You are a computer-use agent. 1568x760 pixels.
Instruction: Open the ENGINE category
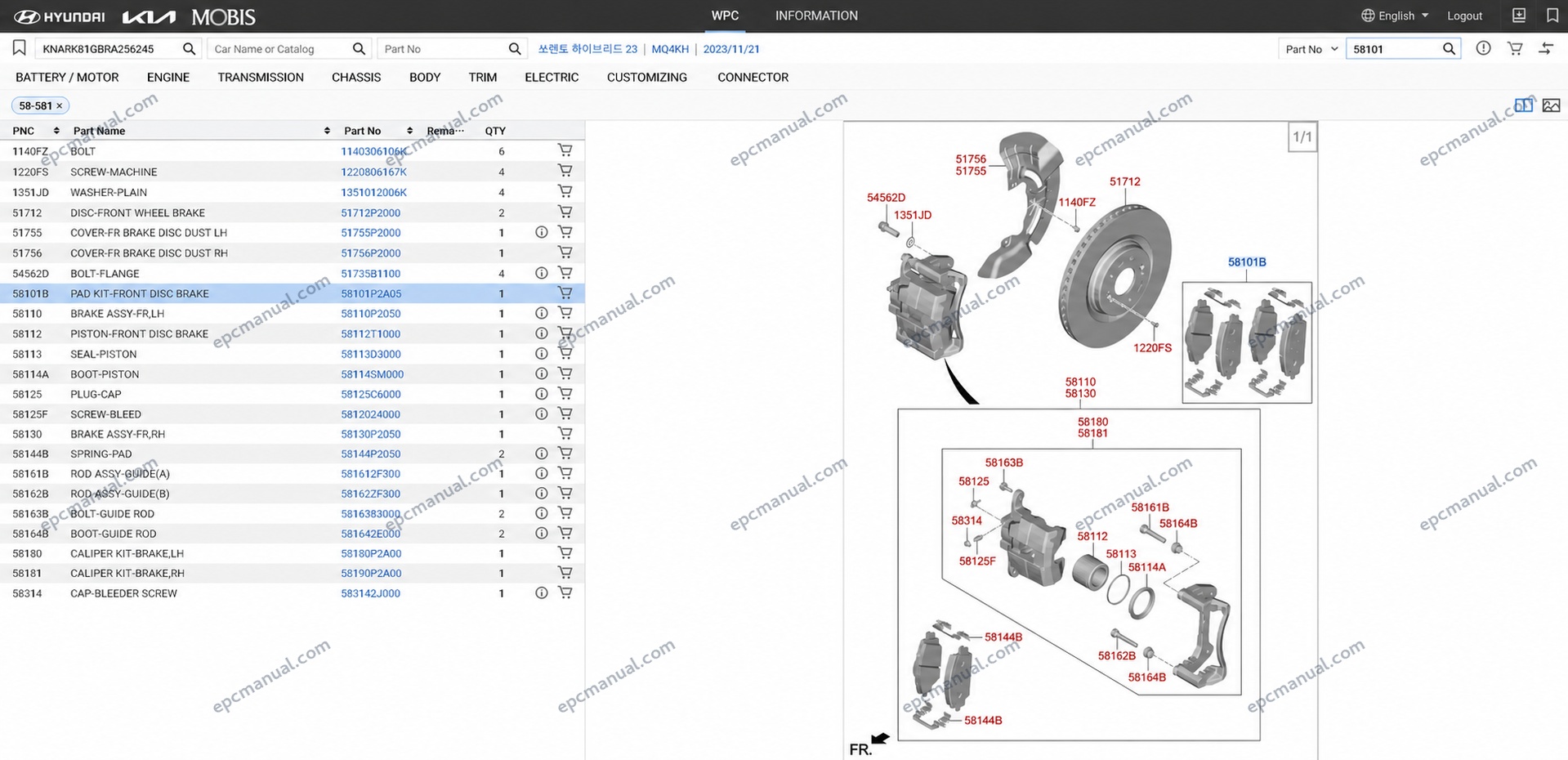point(168,77)
